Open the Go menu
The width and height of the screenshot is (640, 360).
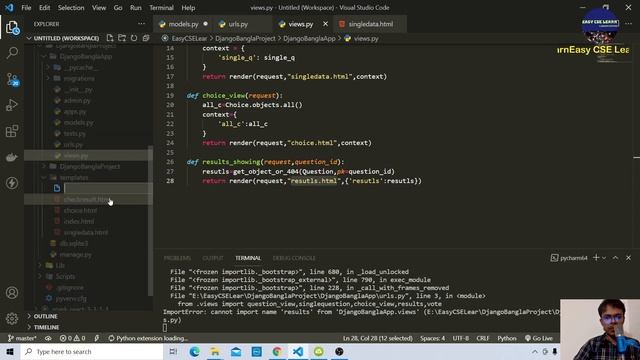118,8
